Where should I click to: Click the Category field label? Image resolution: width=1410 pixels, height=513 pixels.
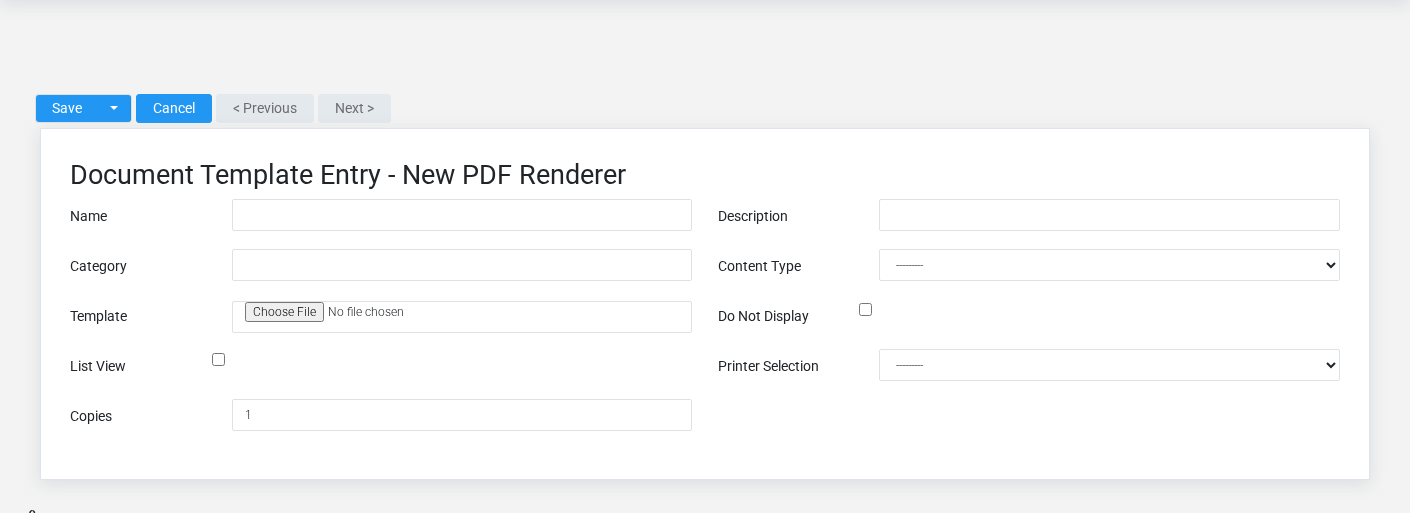[98, 266]
